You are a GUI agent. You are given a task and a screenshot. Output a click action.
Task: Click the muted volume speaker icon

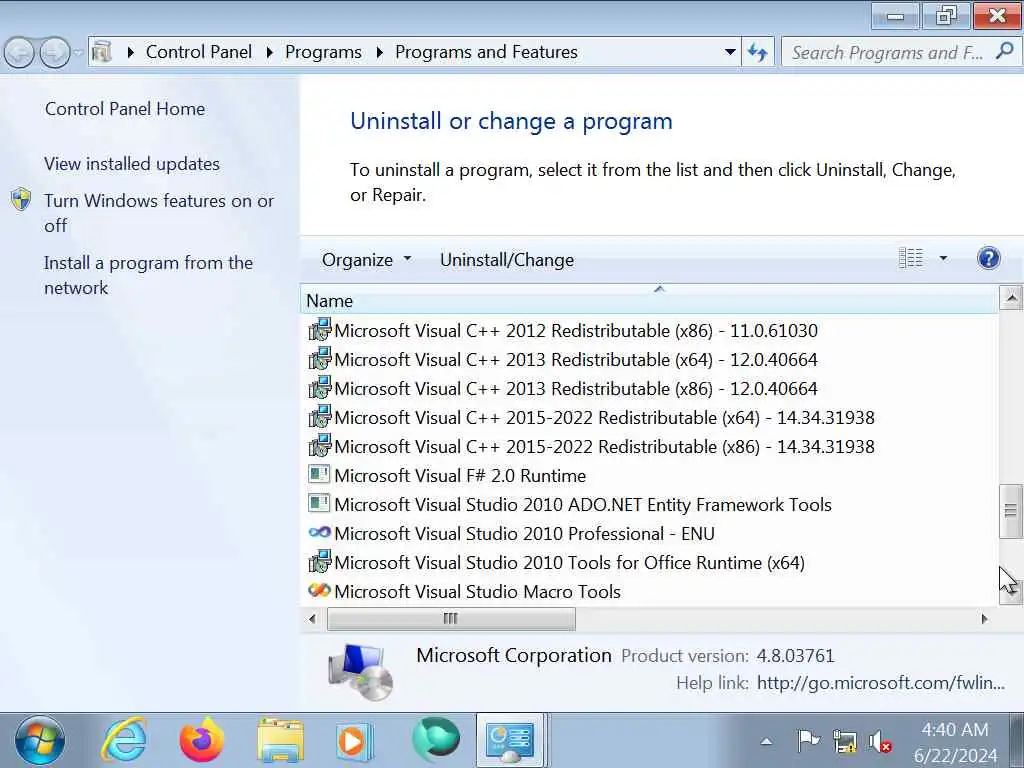tap(880, 742)
